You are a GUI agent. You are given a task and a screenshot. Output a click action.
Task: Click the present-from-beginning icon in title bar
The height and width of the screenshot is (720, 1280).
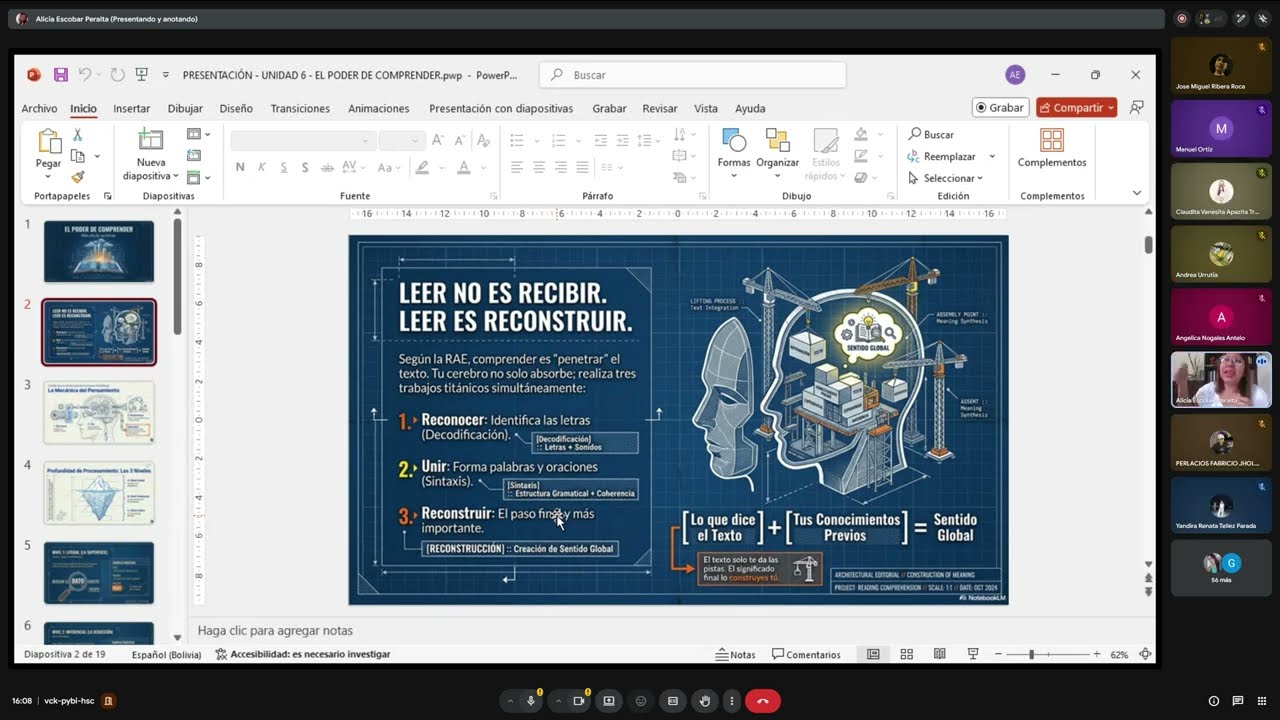point(142,75)
